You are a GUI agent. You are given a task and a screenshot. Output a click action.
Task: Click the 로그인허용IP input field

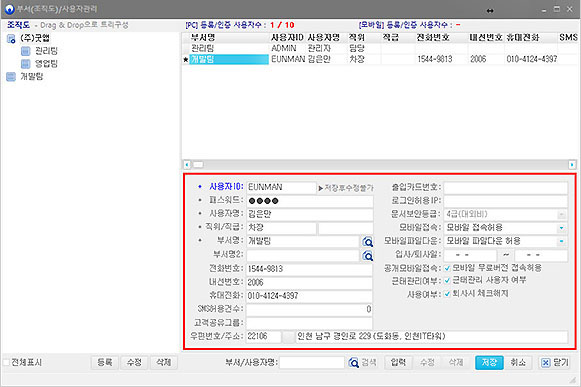point(506,201)
